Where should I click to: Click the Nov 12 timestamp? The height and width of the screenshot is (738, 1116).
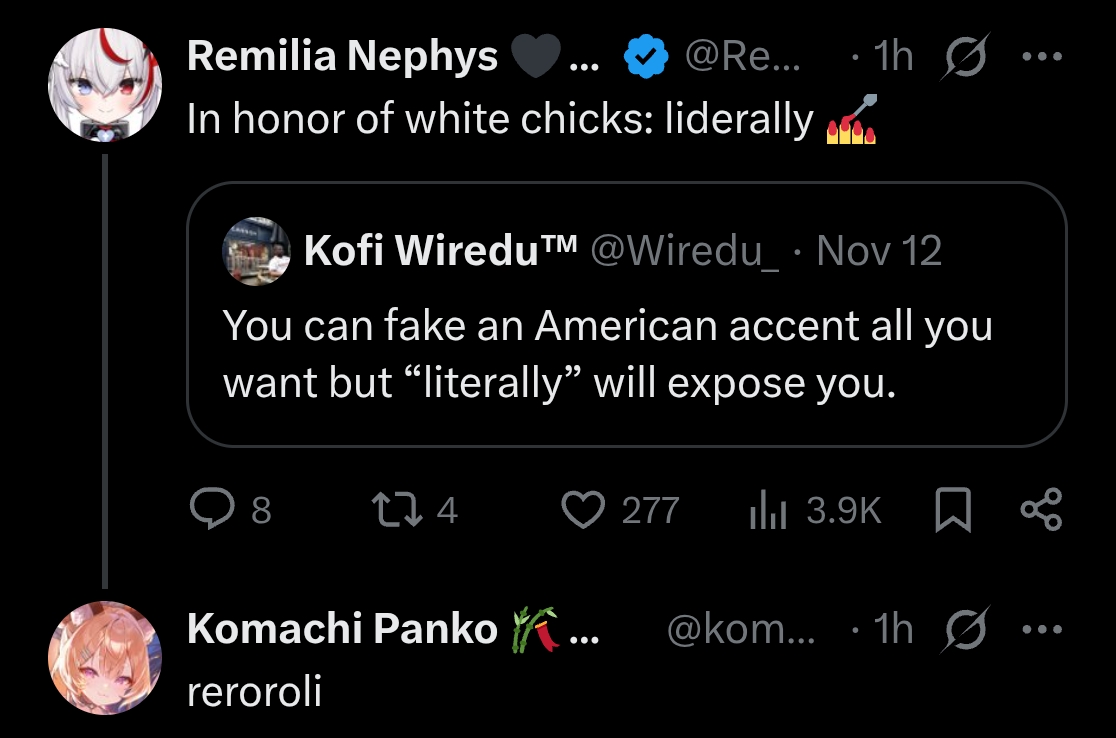[x=879, y=251]
